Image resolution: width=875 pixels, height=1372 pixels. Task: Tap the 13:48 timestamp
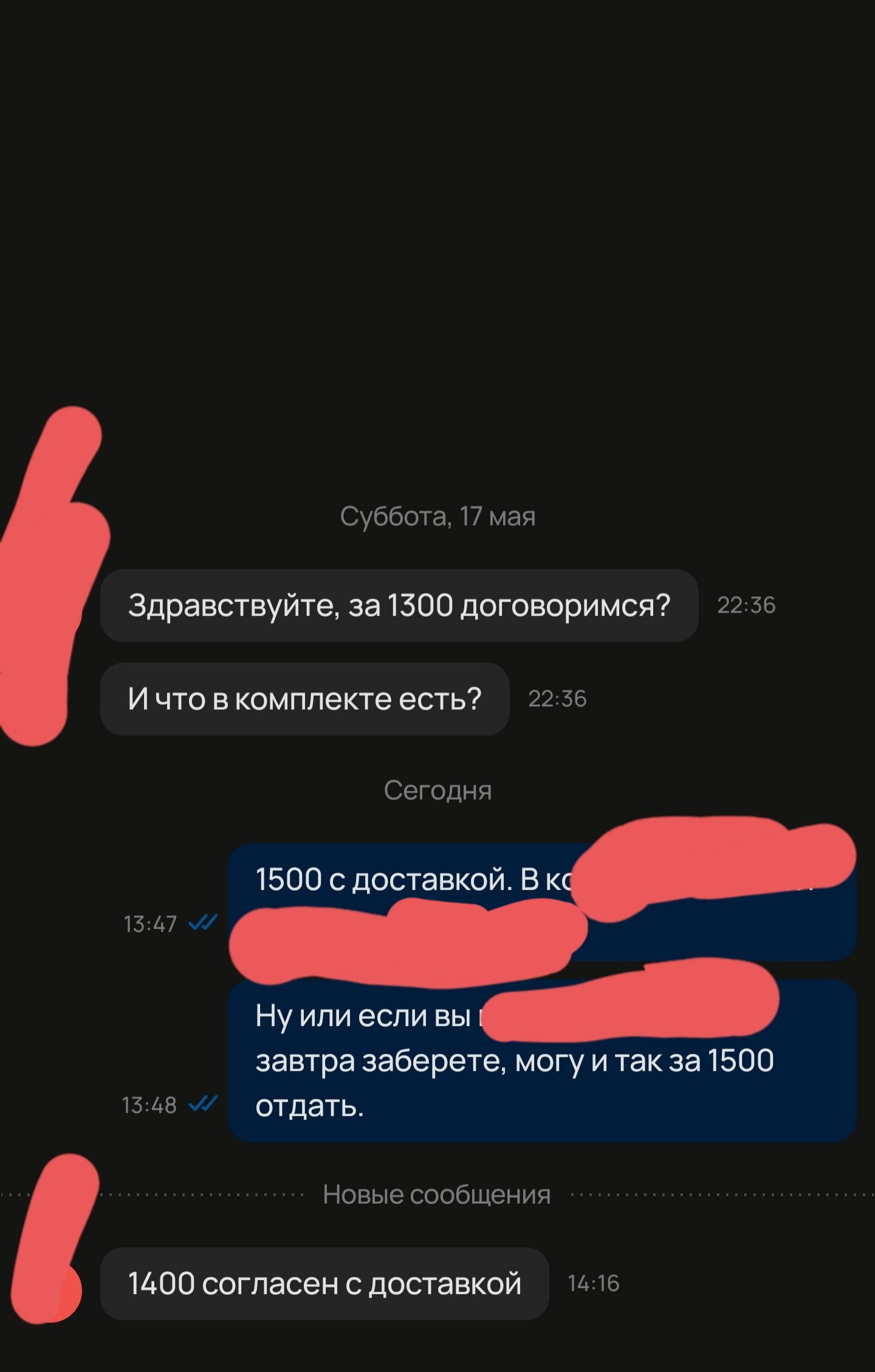[x=149, y=1105]
